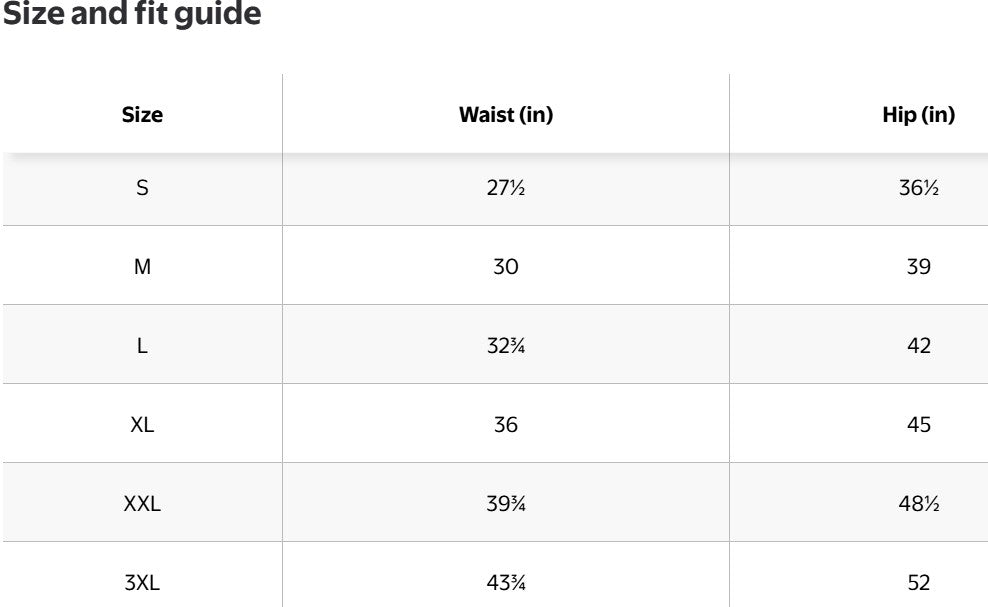Click the Waist (in) column header
This screenshot has height=607, width=988.
pyautogui.click(x=505, y=115)
